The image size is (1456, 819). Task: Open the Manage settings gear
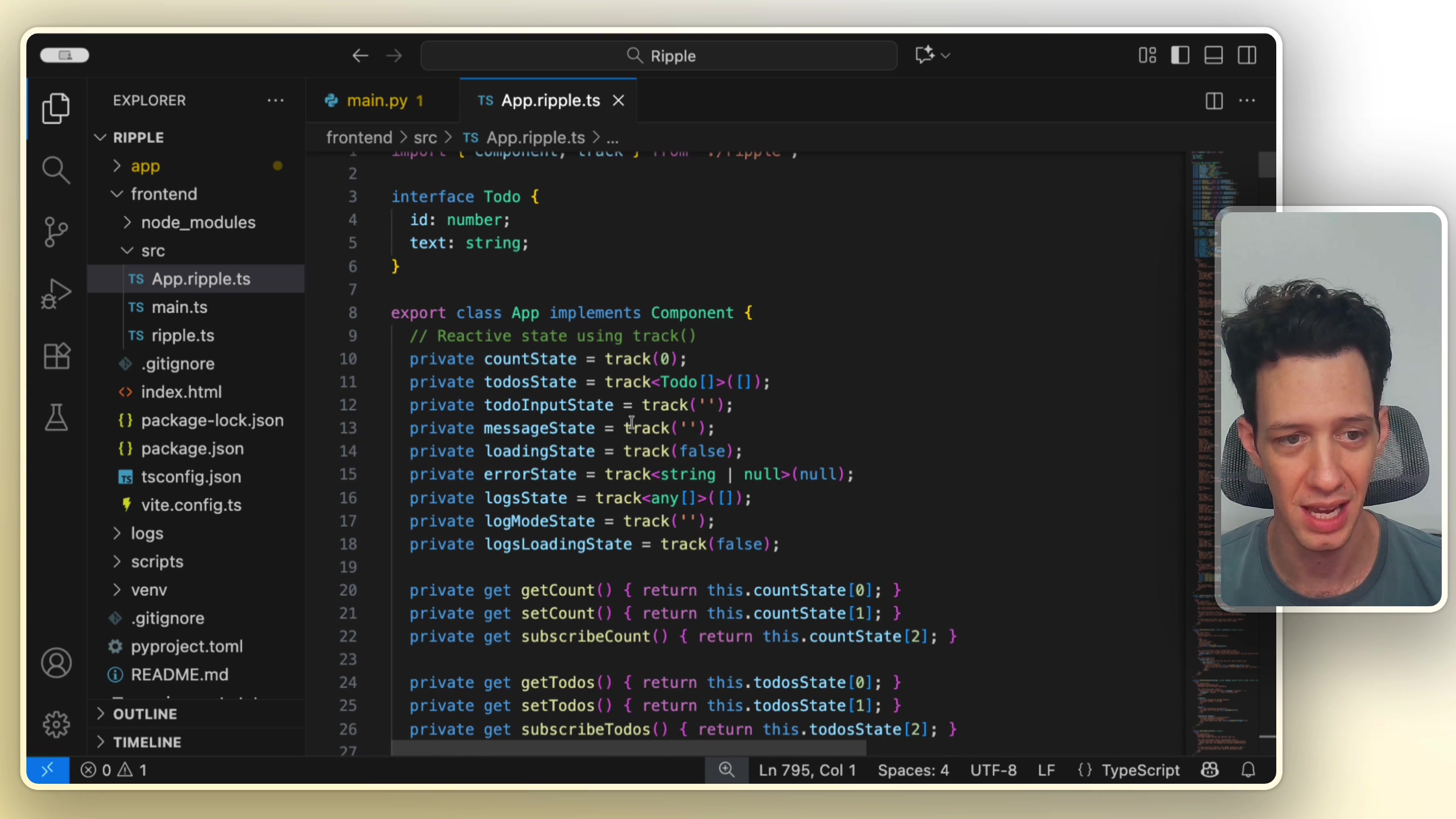(x=55, y=724)
